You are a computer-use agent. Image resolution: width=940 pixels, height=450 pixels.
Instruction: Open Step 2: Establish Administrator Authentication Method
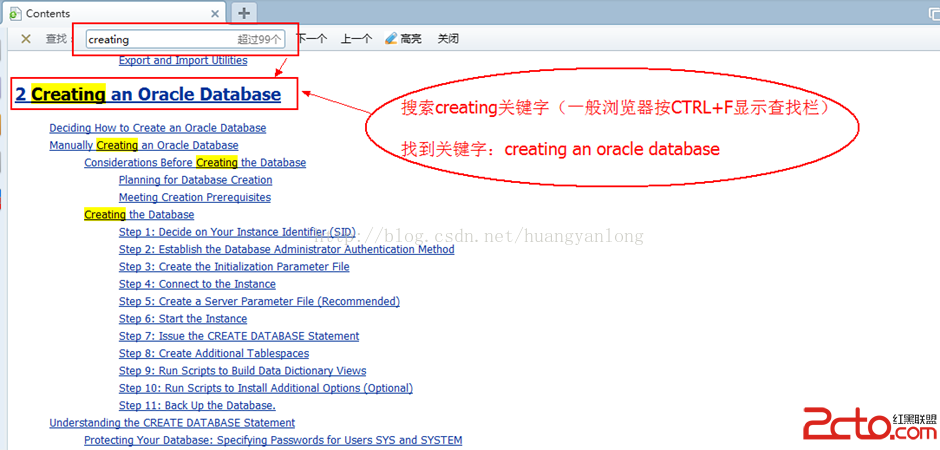(x=287, y=249)
